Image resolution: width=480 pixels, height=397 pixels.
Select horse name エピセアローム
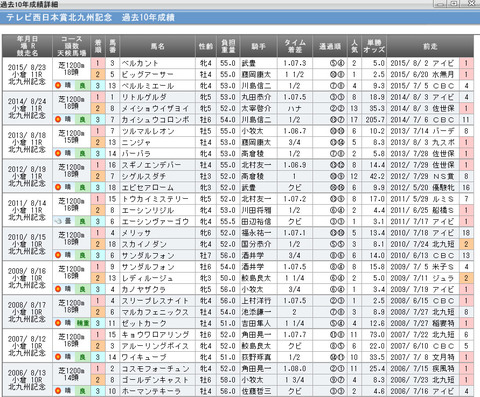click(147, 188)
